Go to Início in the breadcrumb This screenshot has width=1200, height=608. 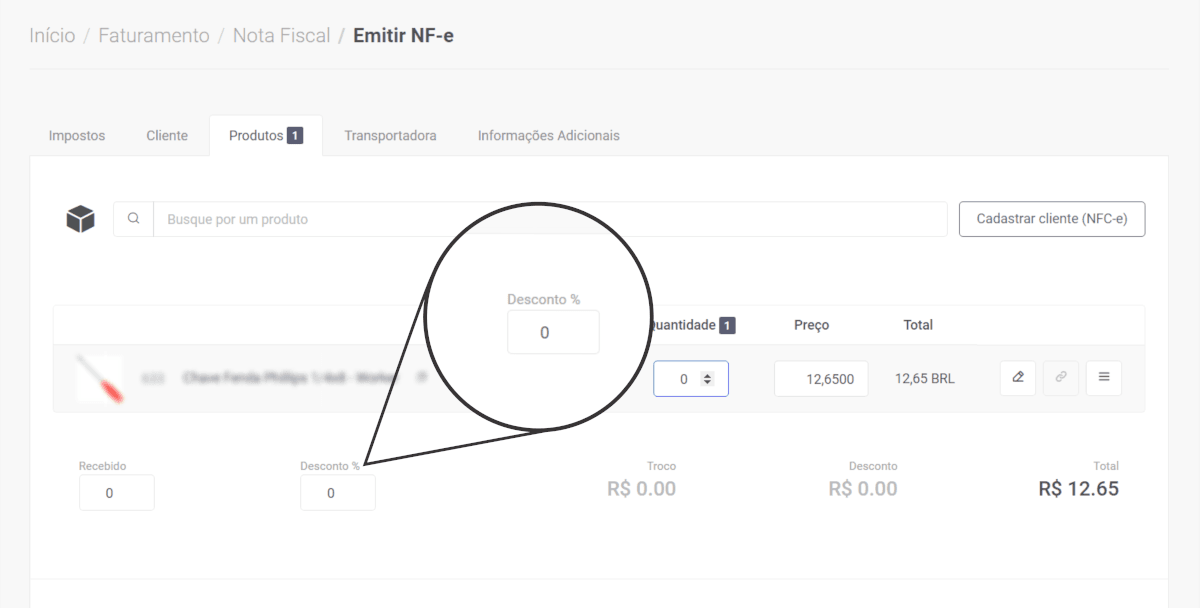point(52,36)
